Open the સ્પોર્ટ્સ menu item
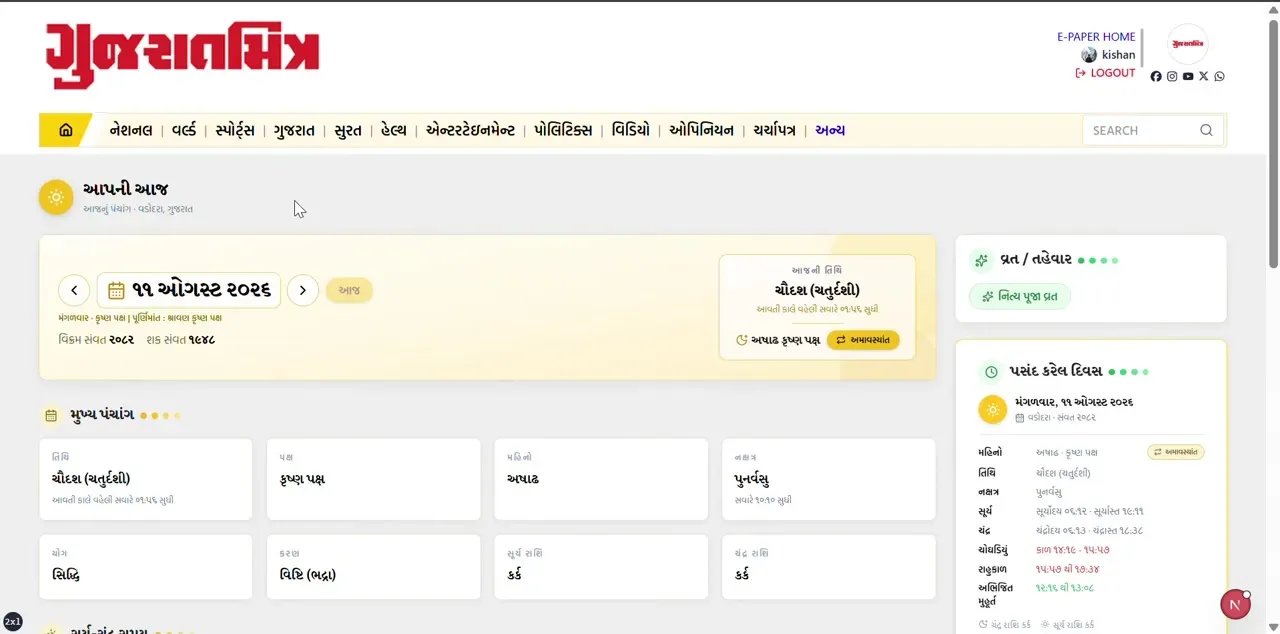Viewport: 1280px width, 634px height. 235,130
